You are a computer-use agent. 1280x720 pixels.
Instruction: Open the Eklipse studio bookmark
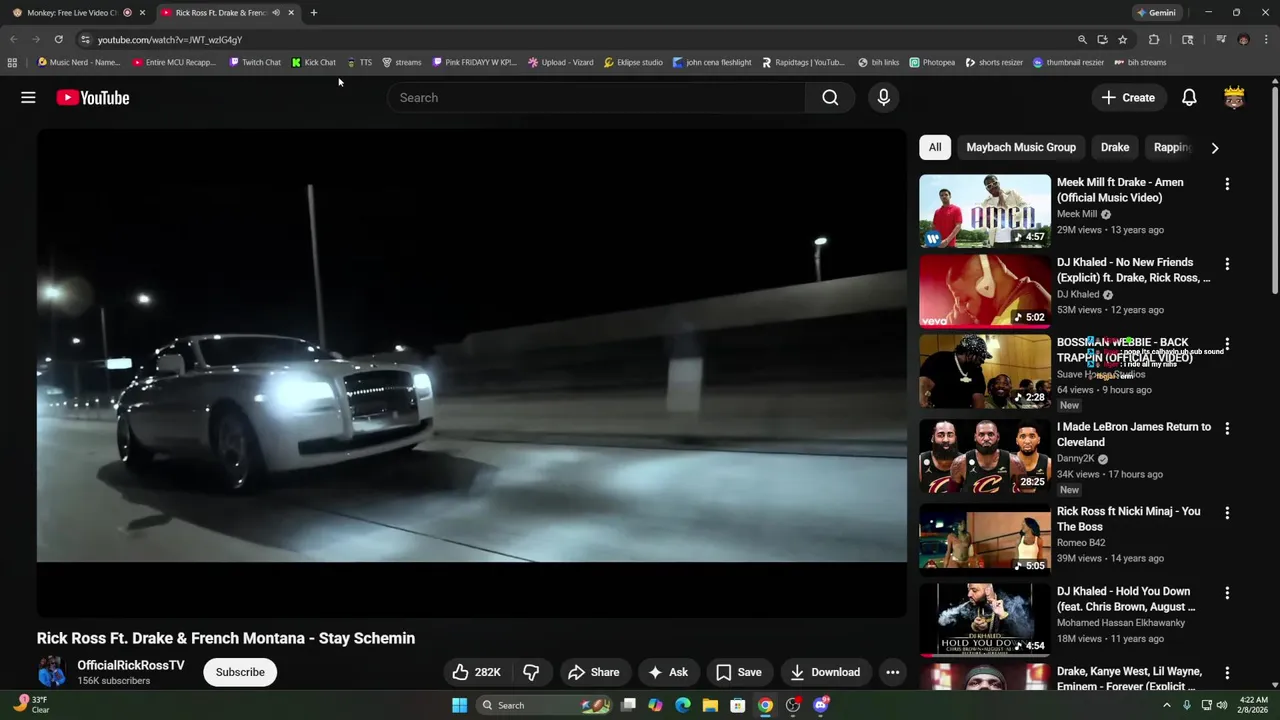(x=633, y=62)
